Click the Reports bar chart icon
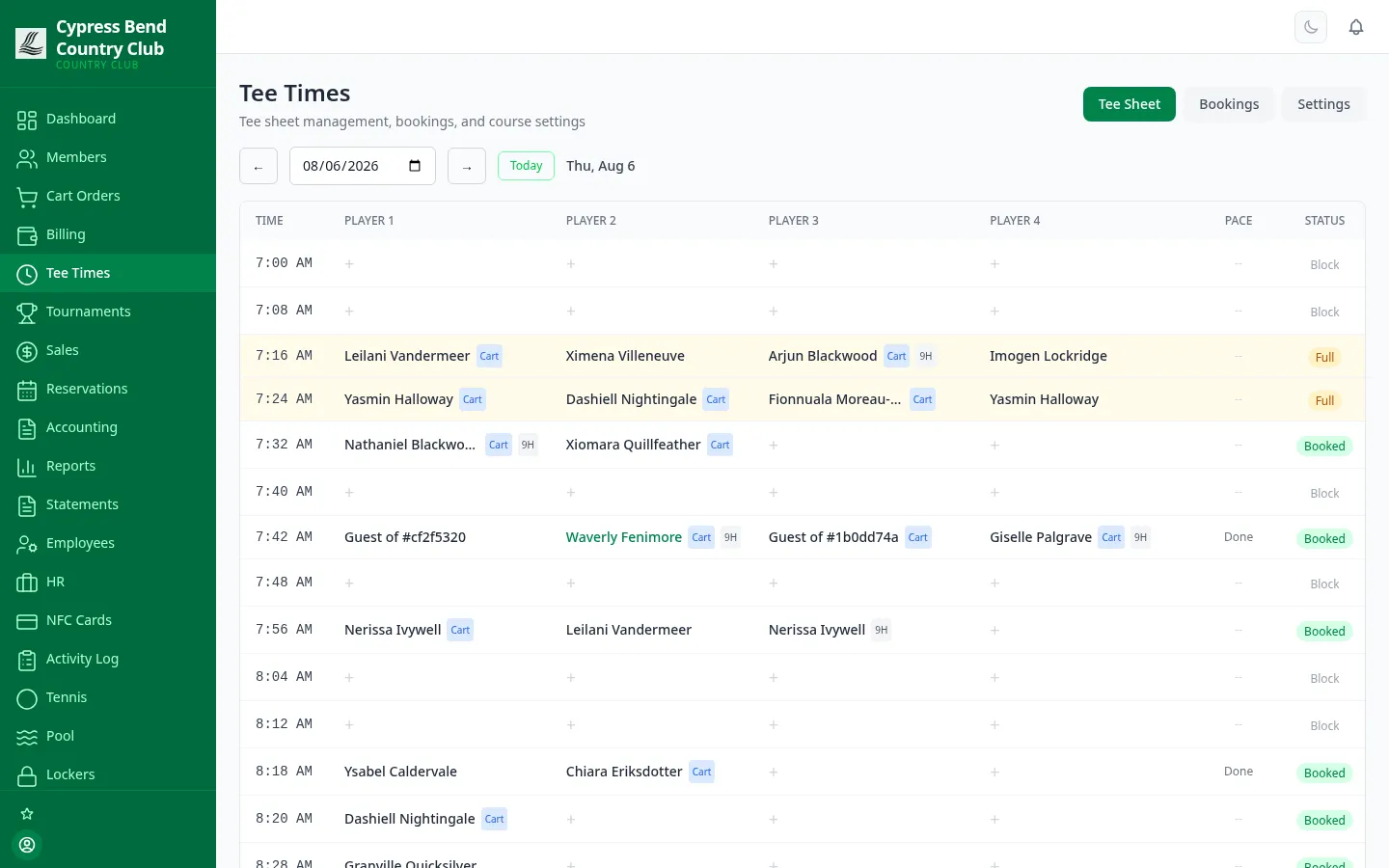Screen dimensions: 1389x868 (x=27, y=467)
